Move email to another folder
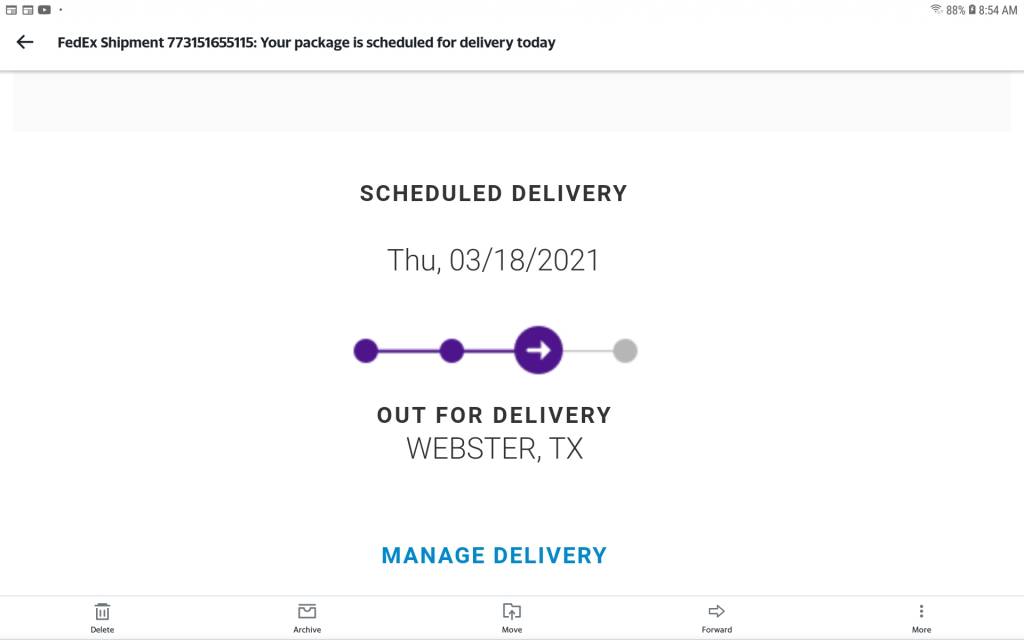 click(511, 618)
